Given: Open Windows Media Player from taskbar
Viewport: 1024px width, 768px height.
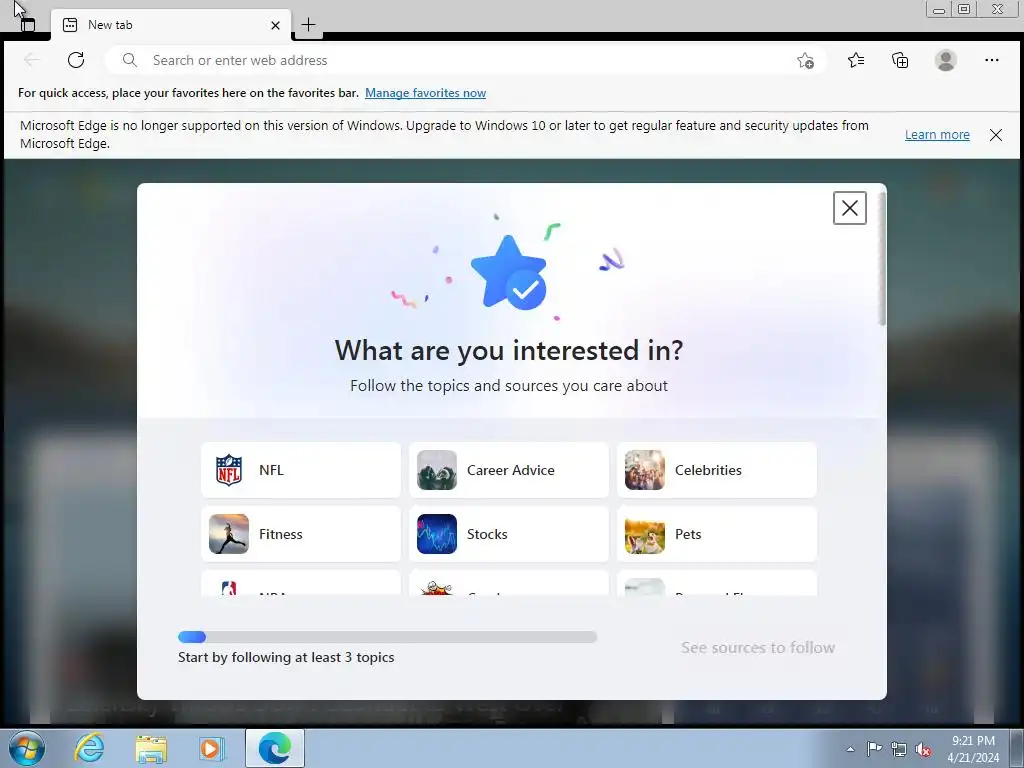Looking at the screenshot, I should click(x=212, y=748).
